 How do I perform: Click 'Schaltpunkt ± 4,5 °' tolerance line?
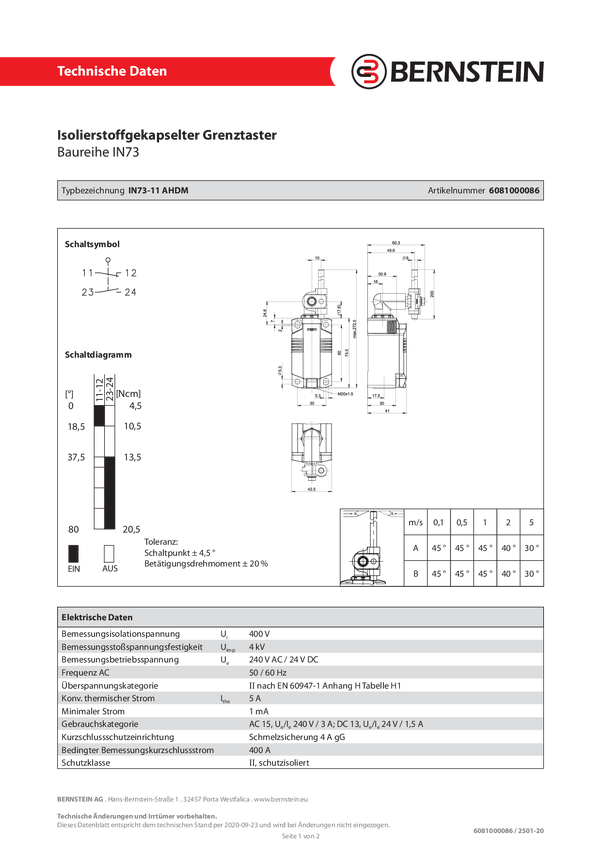[180, 553]
